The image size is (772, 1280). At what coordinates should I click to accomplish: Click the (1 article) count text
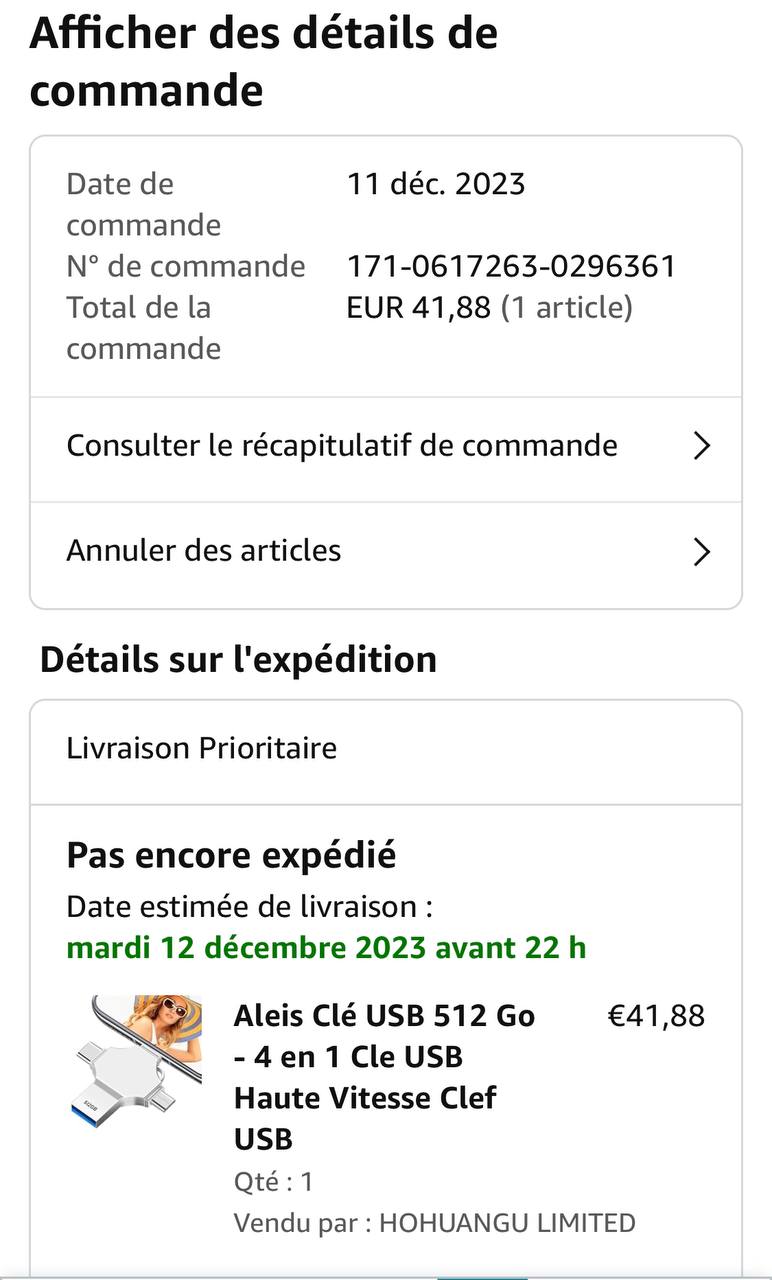[567, 308]
